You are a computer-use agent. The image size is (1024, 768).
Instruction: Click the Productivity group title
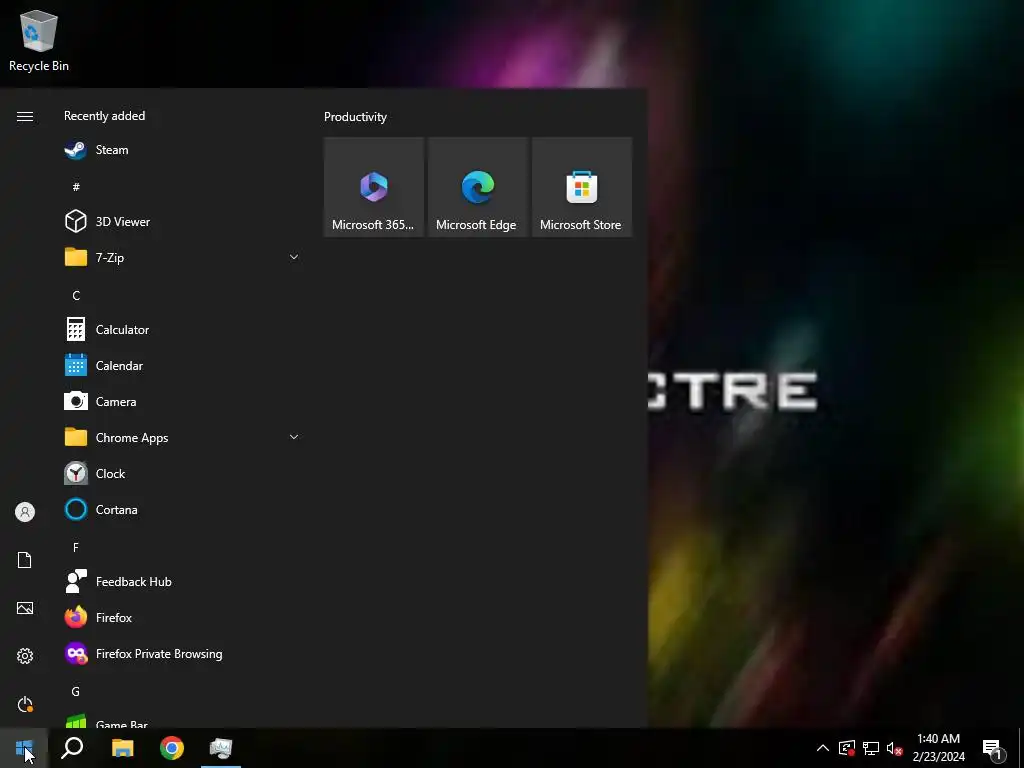[x=355, y=117]
